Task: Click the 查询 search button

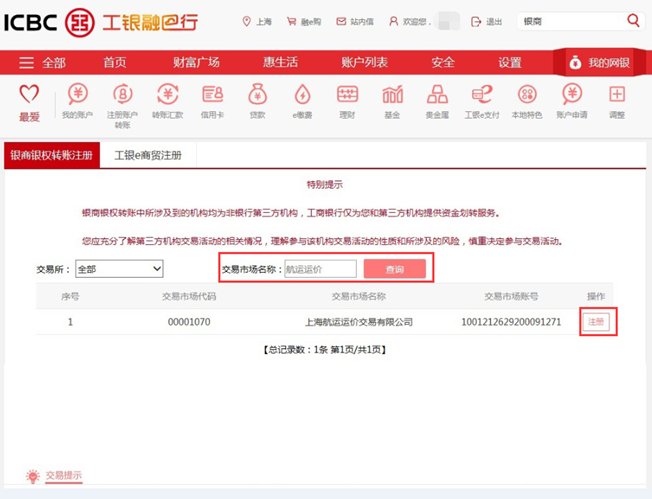Action: [394, 269]
